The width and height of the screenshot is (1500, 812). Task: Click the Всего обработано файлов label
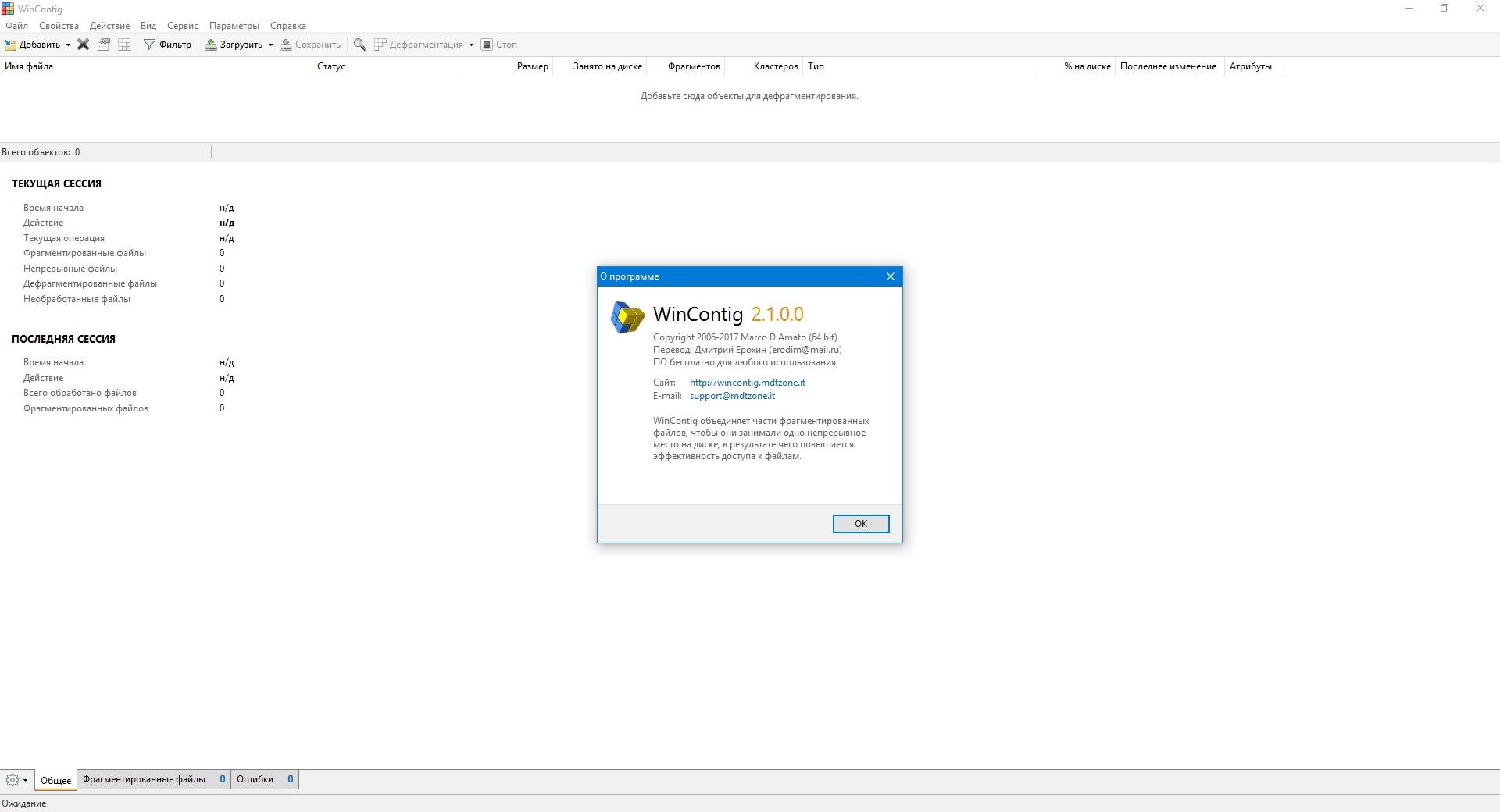tap(80, 393)
